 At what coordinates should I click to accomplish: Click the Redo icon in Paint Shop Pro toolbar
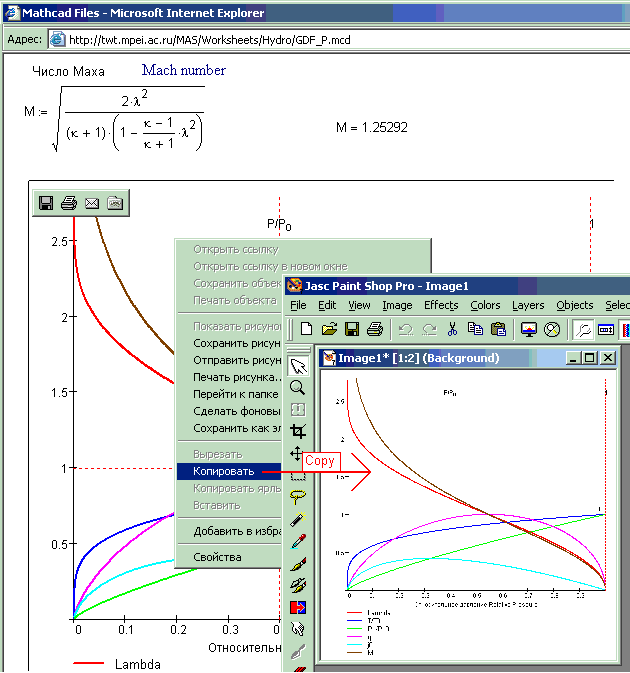click(x=429, y=329)
